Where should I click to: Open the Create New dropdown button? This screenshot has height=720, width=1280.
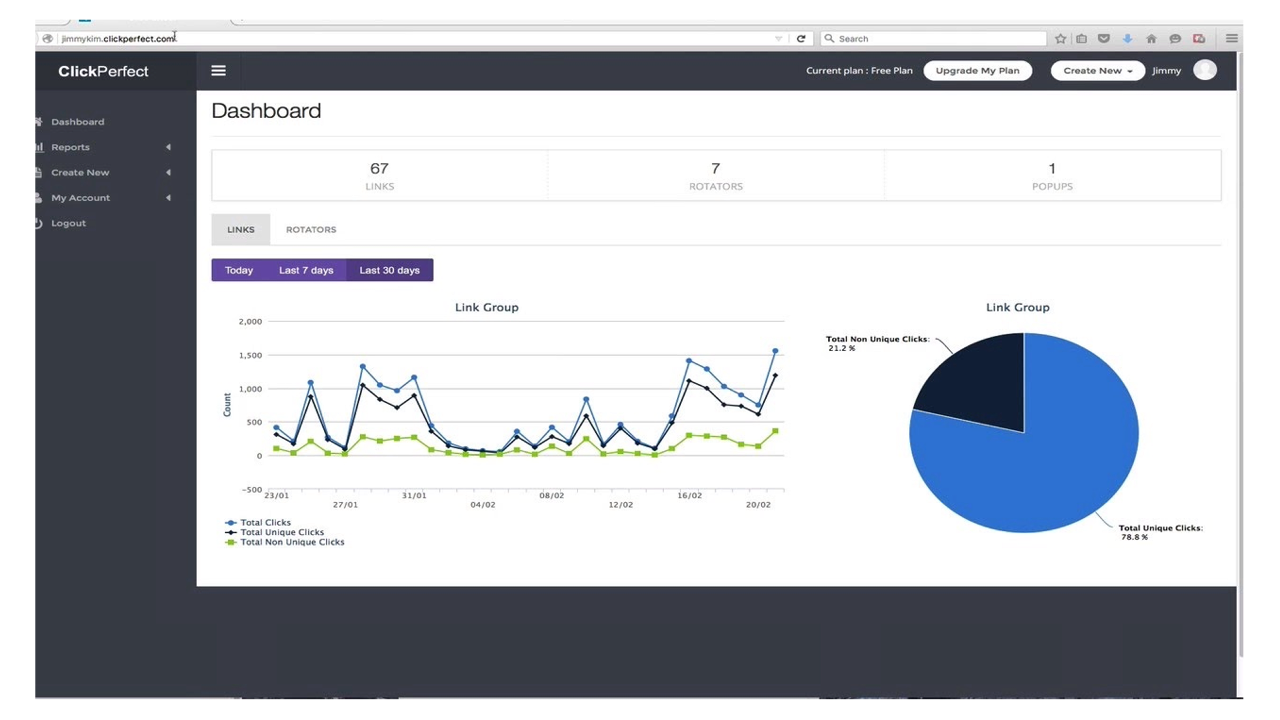tap(1098, 70)
